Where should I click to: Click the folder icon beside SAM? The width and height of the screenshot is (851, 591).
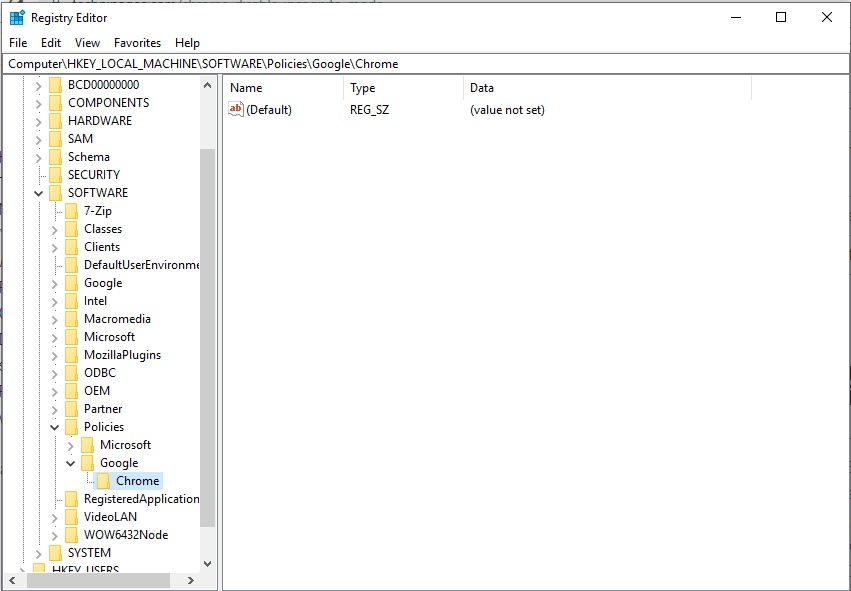[55, 139]
